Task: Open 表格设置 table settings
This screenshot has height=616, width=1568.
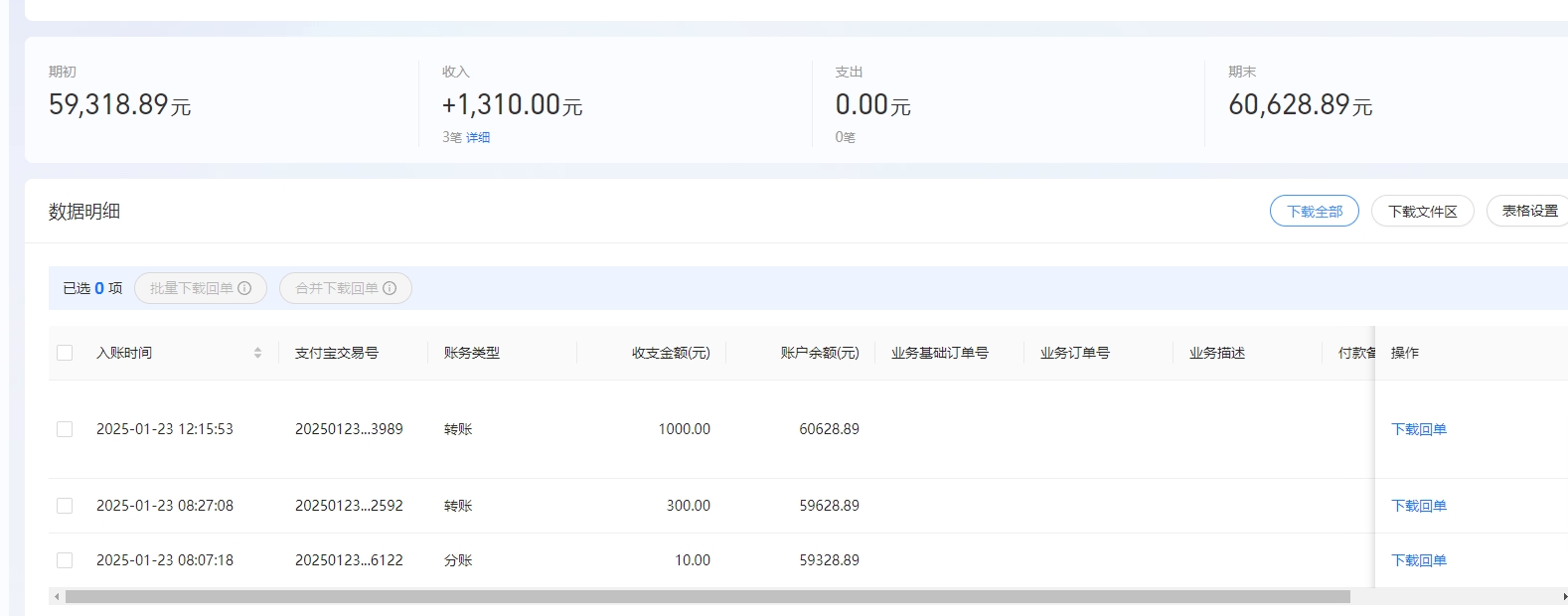Action: click(1528, 211)
